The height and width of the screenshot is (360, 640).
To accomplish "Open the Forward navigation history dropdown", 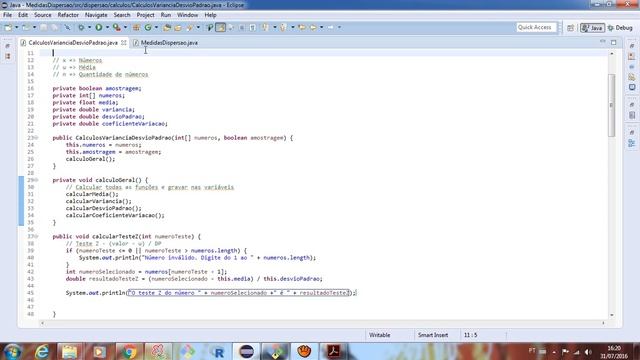I will coord(339,27).
